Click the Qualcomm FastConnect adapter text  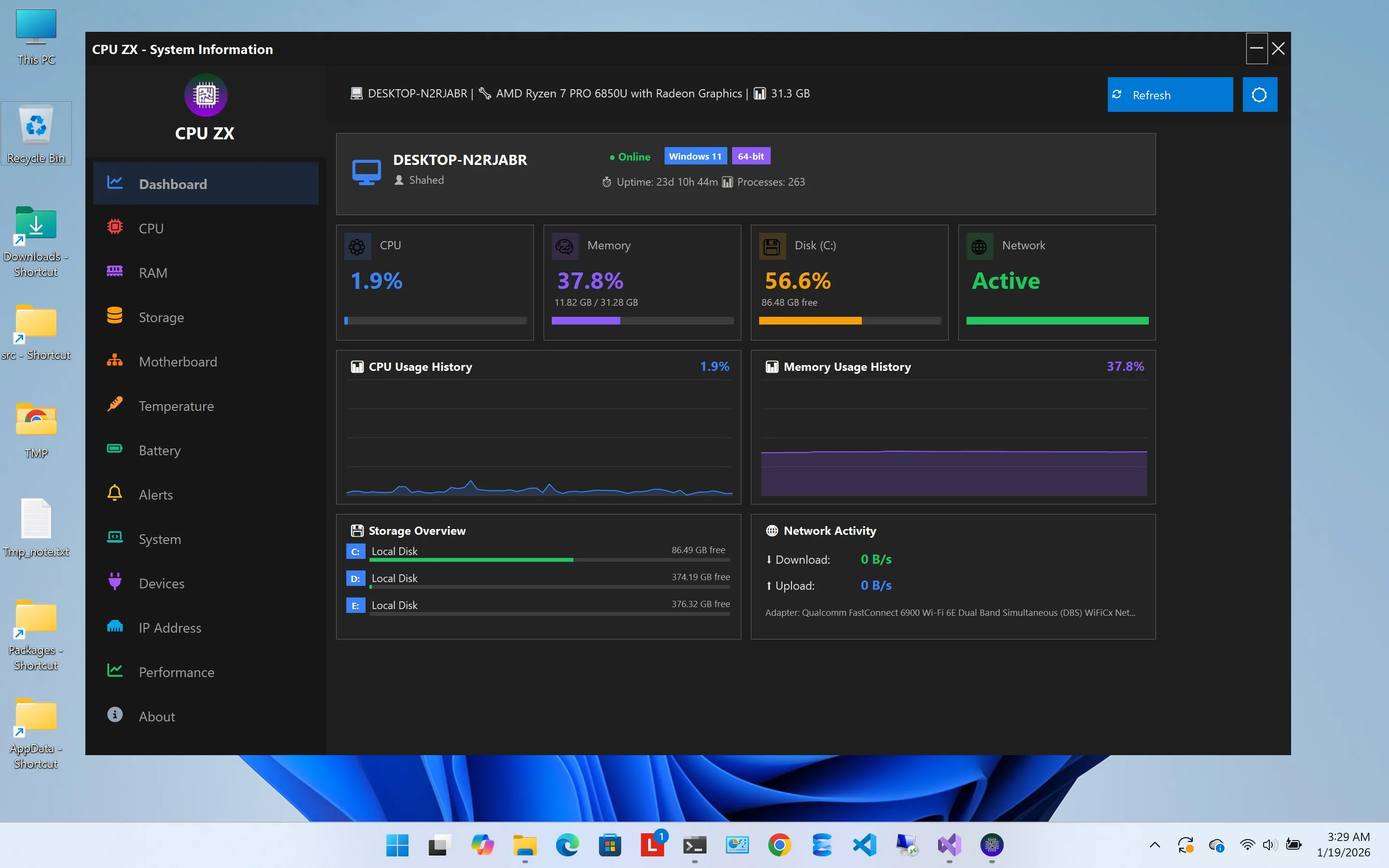click(950, 612)
